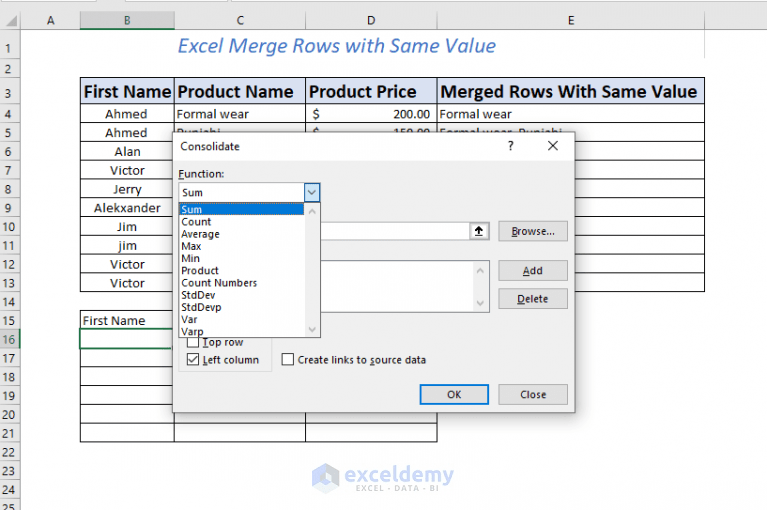Click the 'First Name' table header cell
The image size is (767, 510).
tap(127, 91)
